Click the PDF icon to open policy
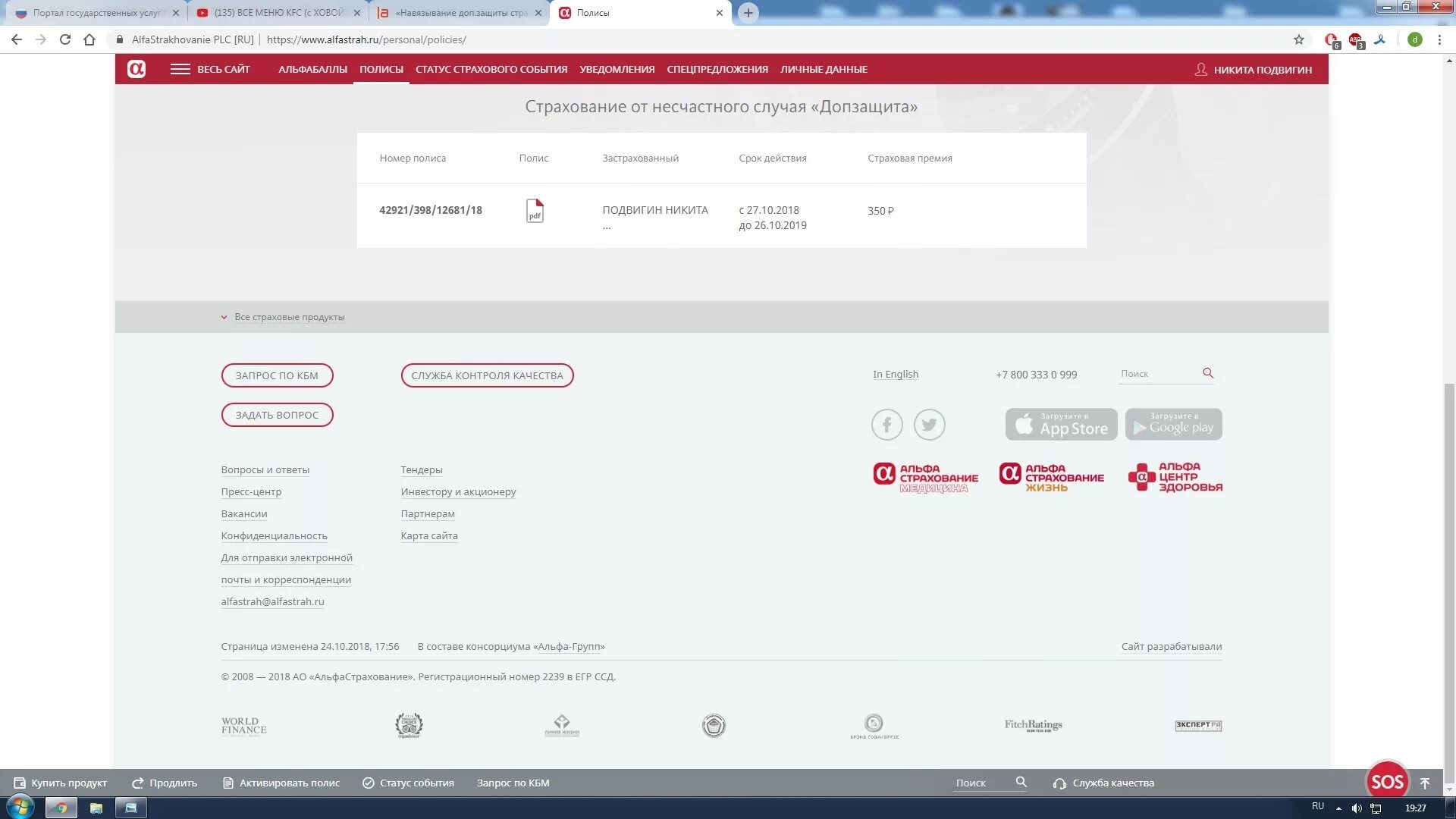This screenshot has height=819, width=1456. [x=534, y=211]
